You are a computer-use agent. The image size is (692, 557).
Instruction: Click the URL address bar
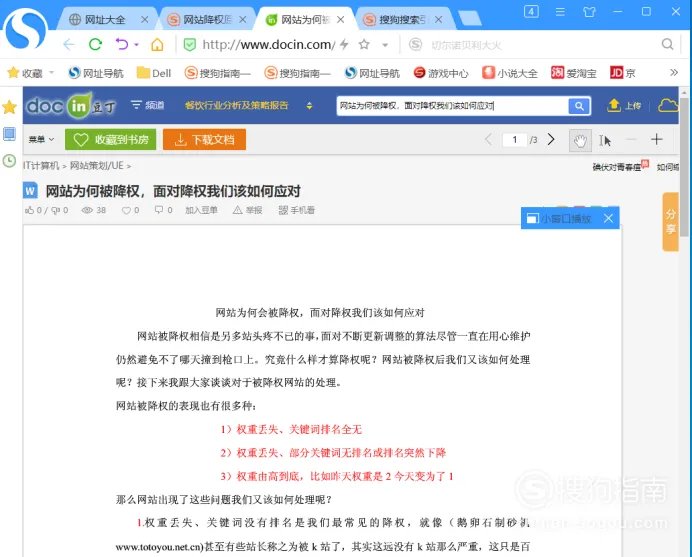click(x=268, y=45)
